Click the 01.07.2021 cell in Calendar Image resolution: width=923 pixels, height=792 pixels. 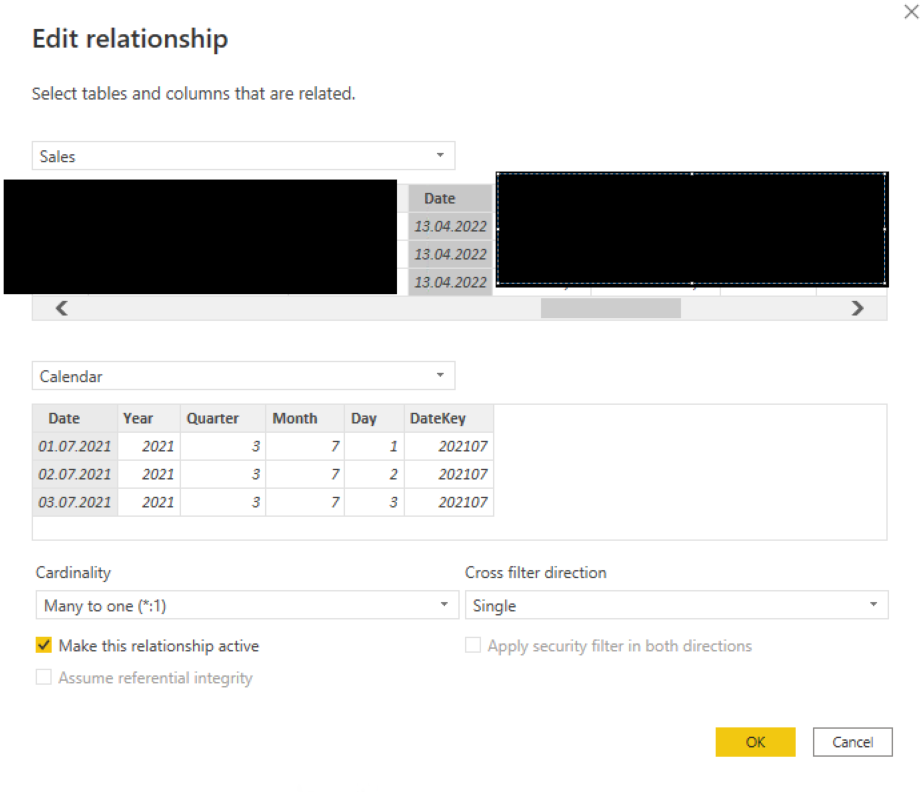(75, 446)
